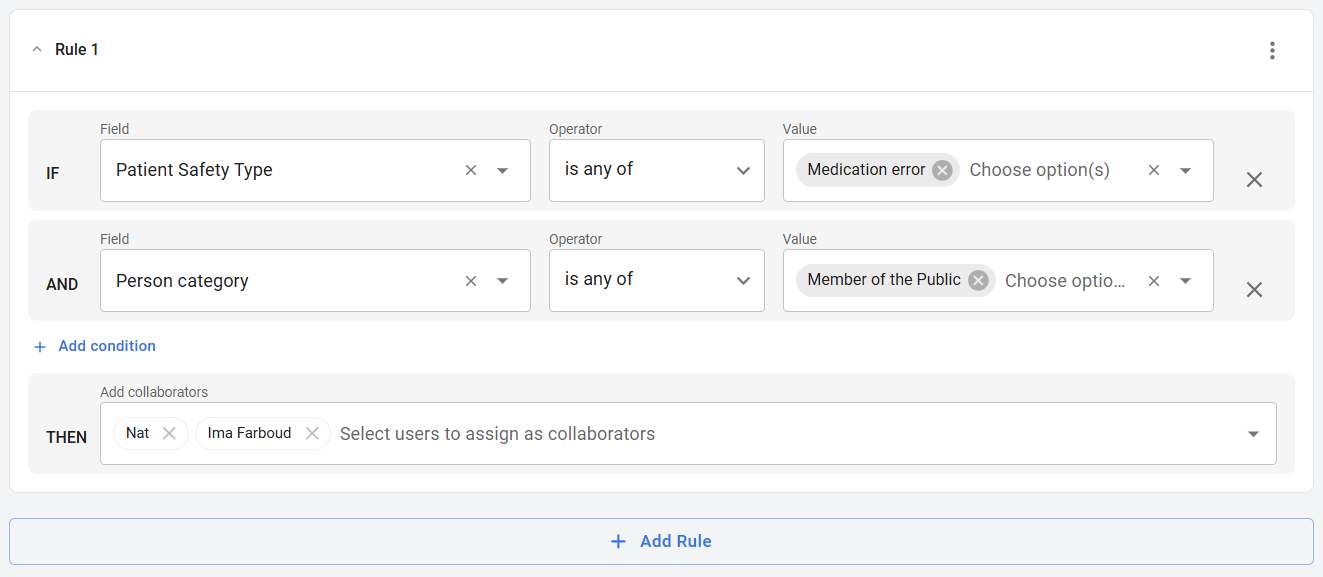Remove the Medication error chip
This screenshot has width=1323, height=577.
942,170
